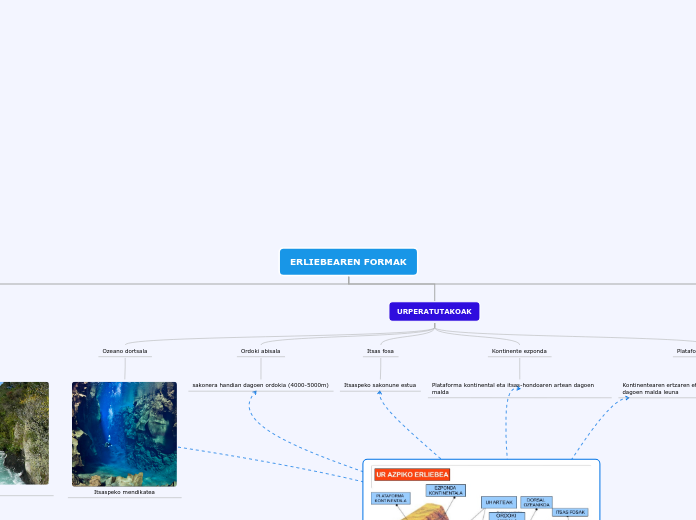Viewport: 696px width, 520px height.
Task: Click the URPERATUTAKOAK node
Action: 434,311
